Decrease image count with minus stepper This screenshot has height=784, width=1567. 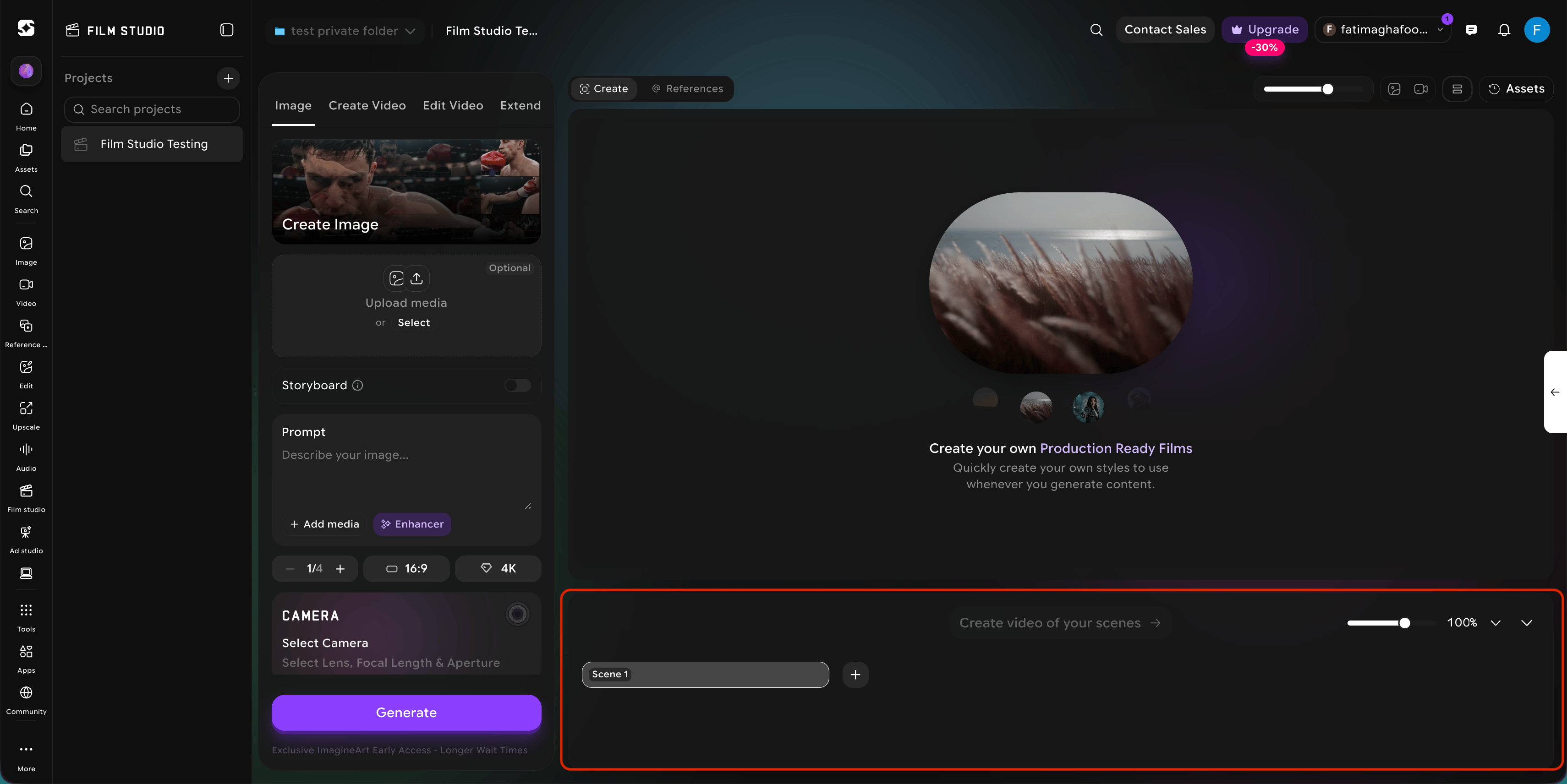290,569
